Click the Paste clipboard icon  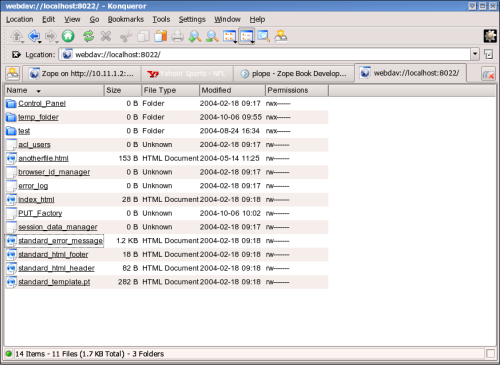point(161,36)
